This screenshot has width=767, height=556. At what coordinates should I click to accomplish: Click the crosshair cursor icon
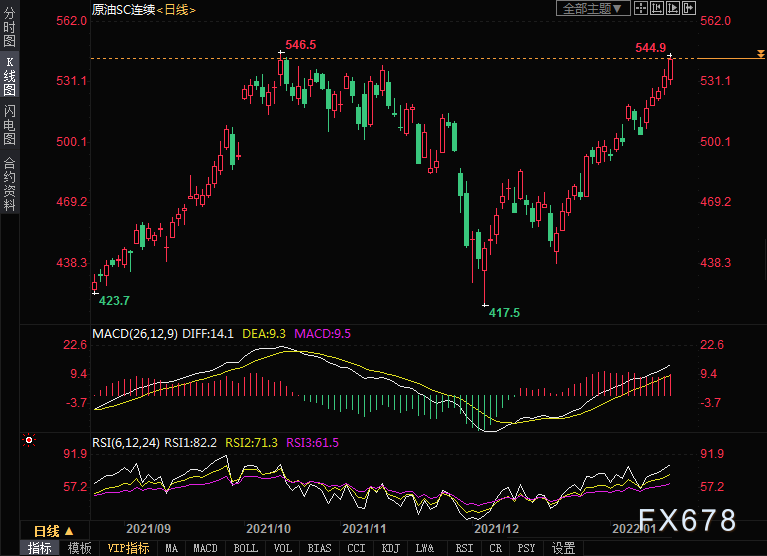point(641,8)
